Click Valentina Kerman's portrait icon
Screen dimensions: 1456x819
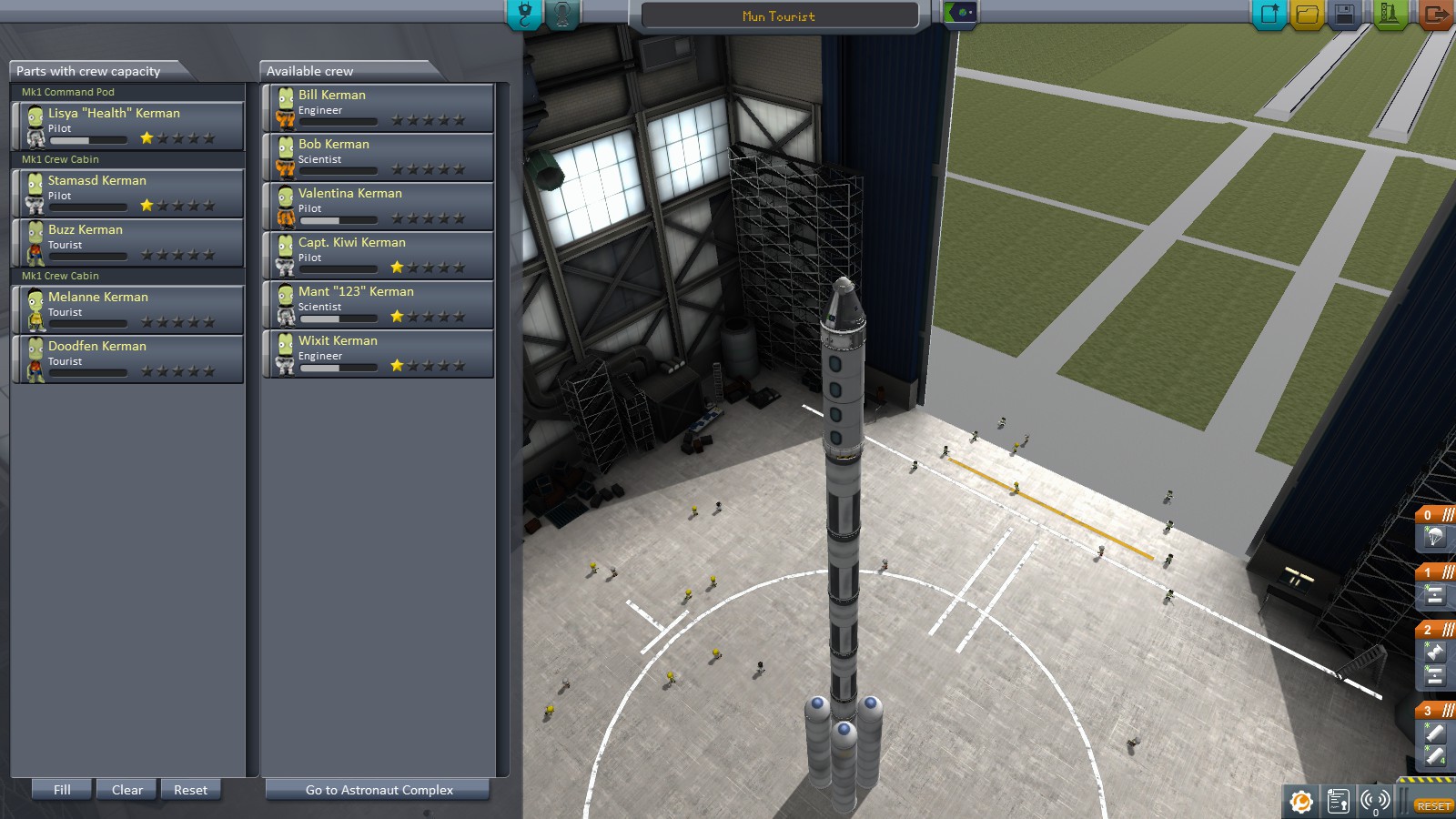tap(285, 207)
